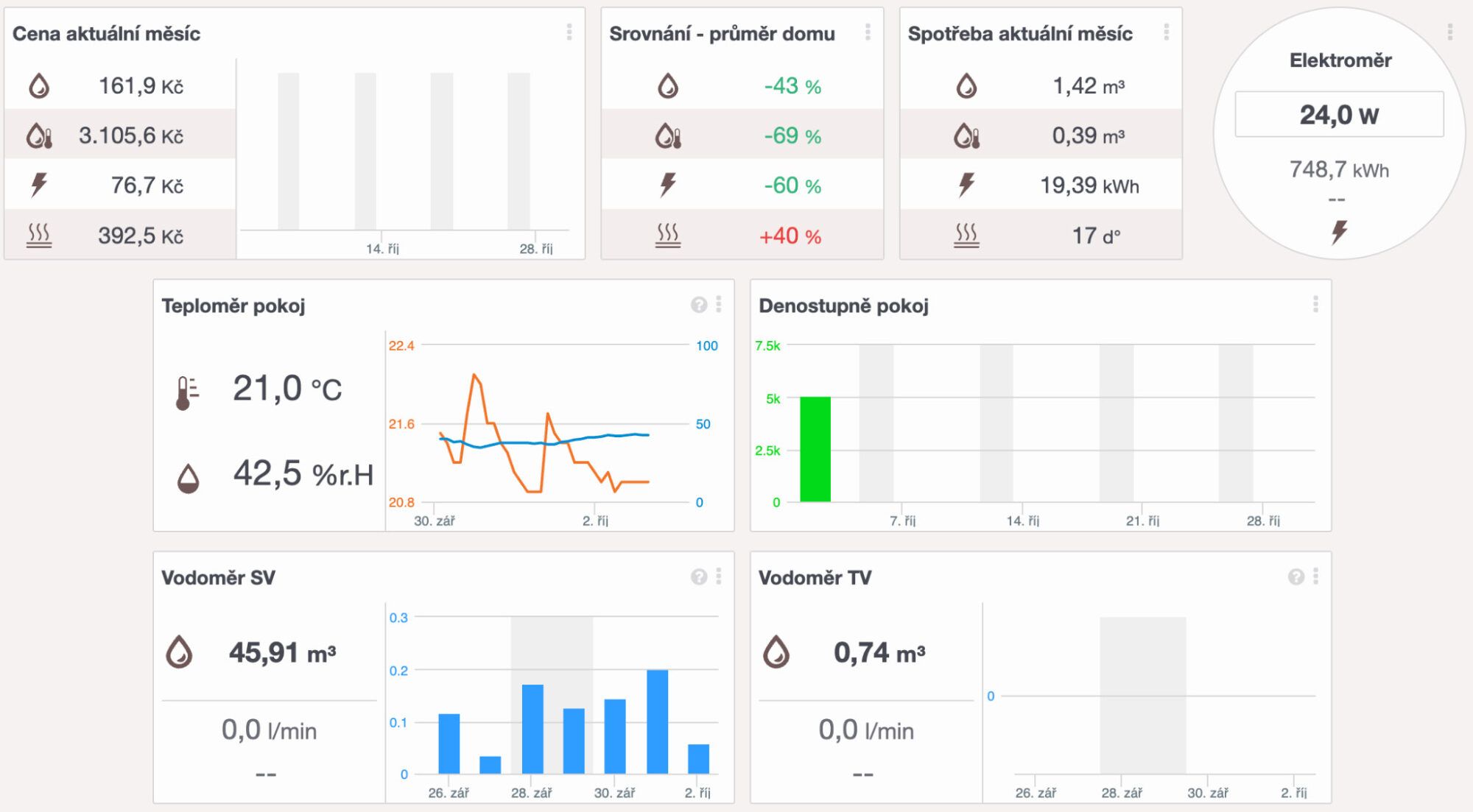Open the Cena aktuální měsíc widget menu
This screenshot has width=1473, height=812.
(569, 32)
